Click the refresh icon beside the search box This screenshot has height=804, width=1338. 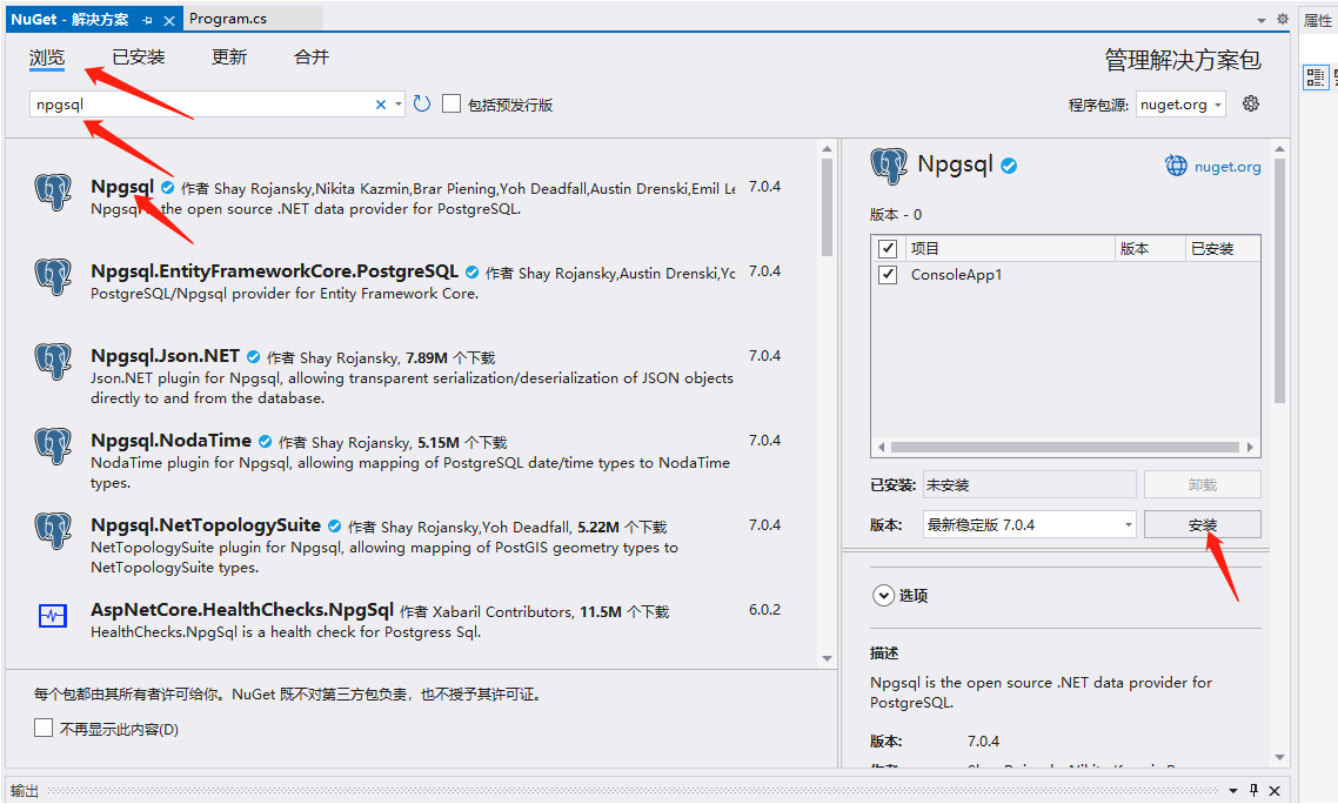click(x=422, y=104)
